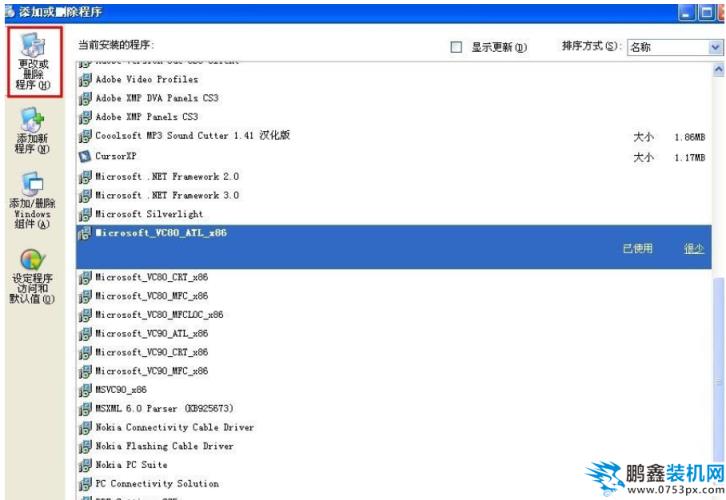Image resolution: width=726 pixels, height=500 pixels.
Task: Click the PC Connectivity Solution icon
Action: point(85,484)
